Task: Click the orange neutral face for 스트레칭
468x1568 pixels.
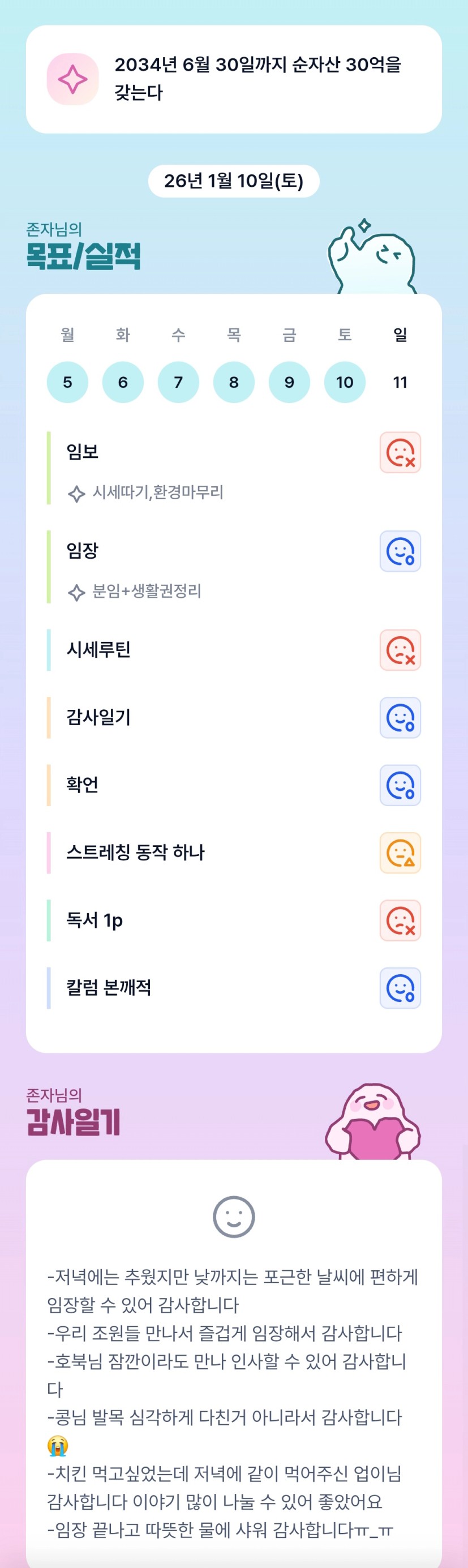Action: 400,852
